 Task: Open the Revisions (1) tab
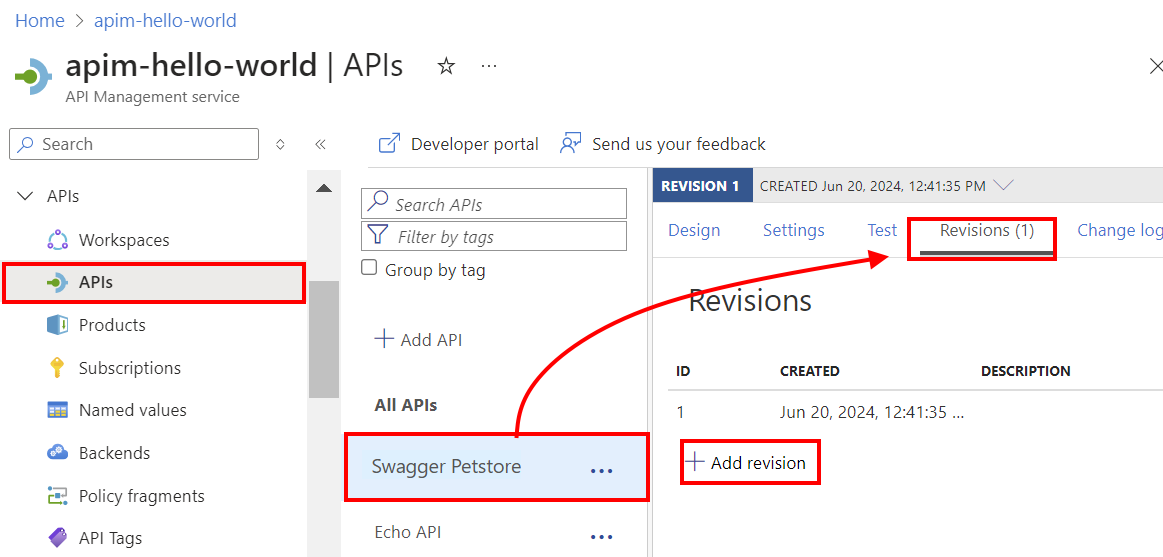point(986,231)
